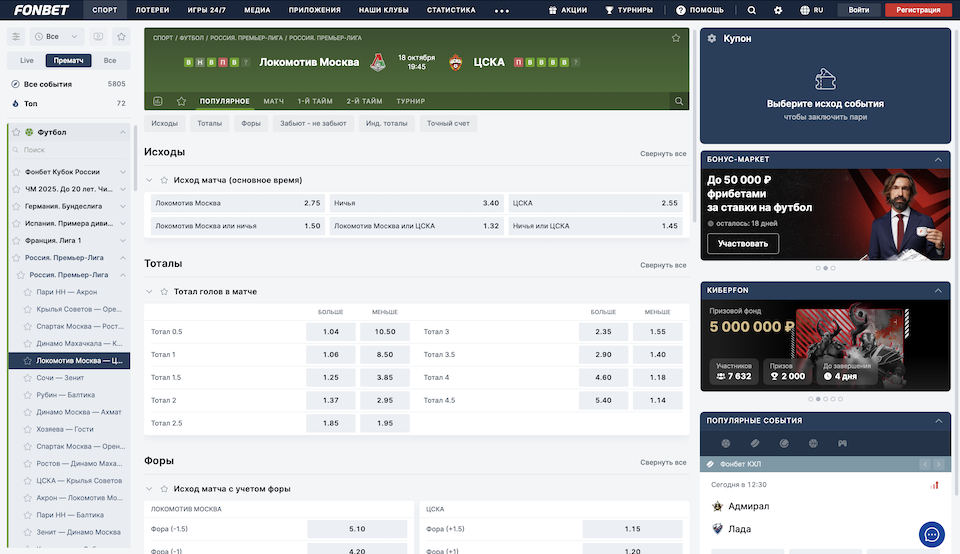The height and width of the screenshot is (554, 960).
Task: Open the Помощь help link
Action: point(700,10)
